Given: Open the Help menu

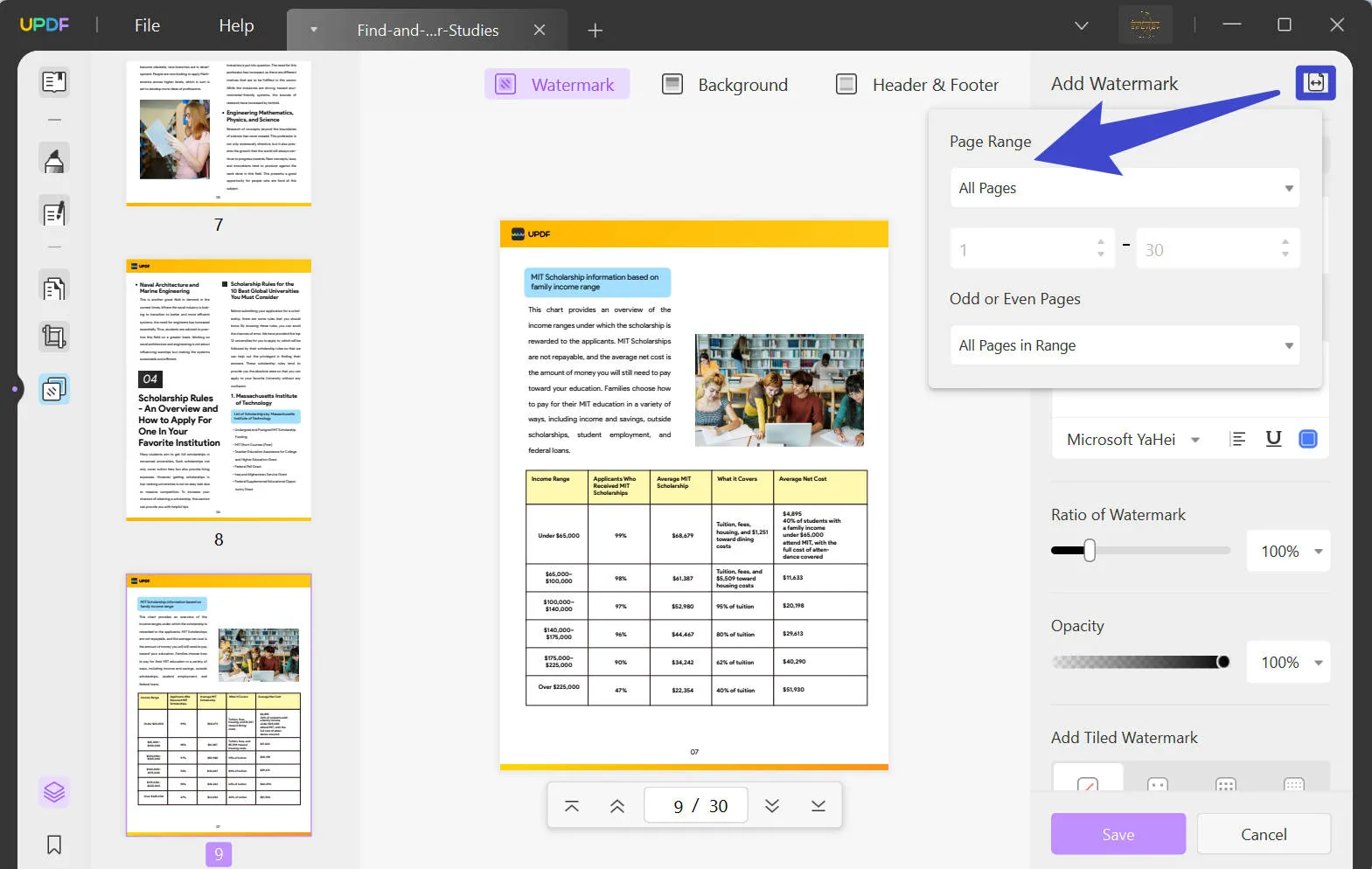Looking at the screenshot, I should click(236, 25).
